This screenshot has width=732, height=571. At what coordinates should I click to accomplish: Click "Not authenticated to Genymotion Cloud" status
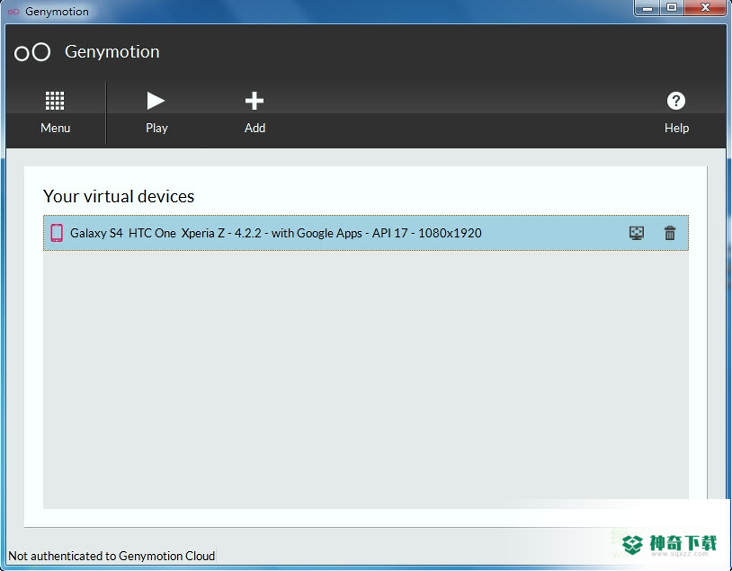coord(112,556)
